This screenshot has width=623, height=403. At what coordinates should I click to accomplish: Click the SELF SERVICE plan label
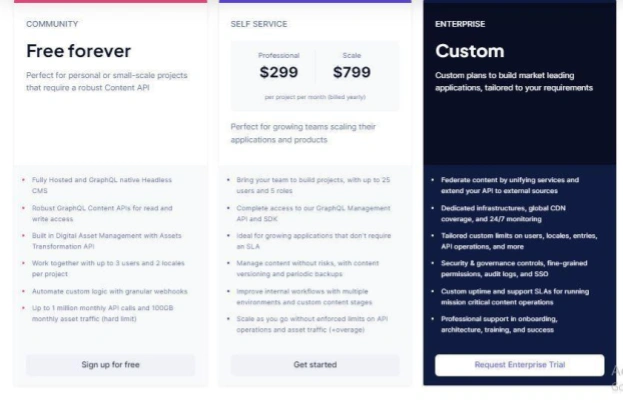point(259,24)
